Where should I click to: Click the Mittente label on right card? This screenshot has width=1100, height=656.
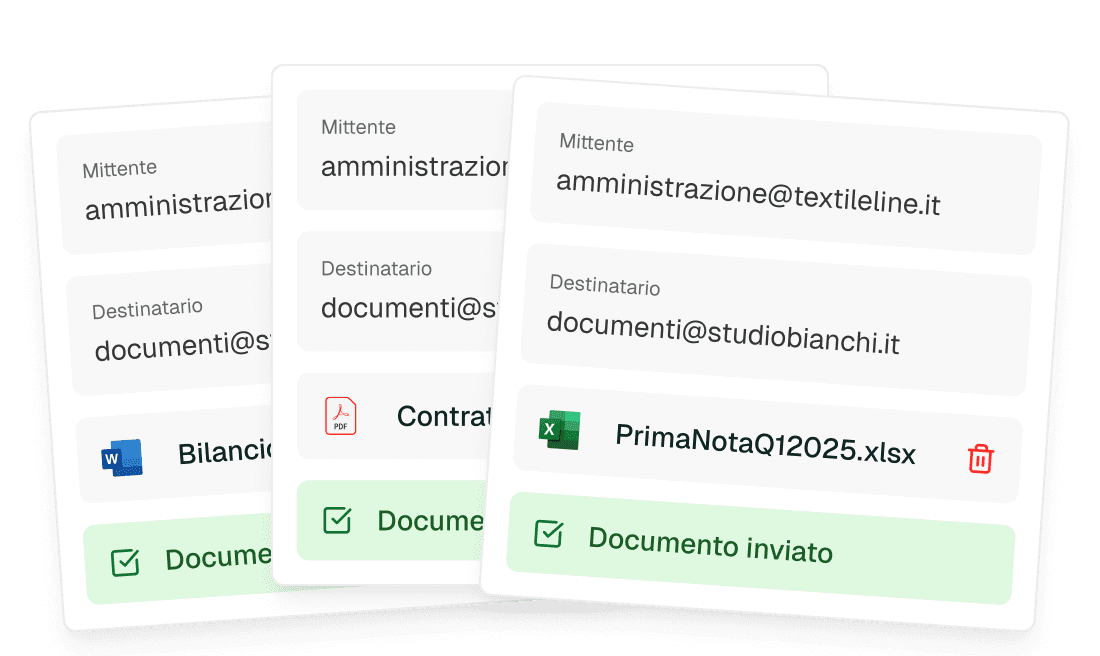pyautogui.click(x=596, y=142)
